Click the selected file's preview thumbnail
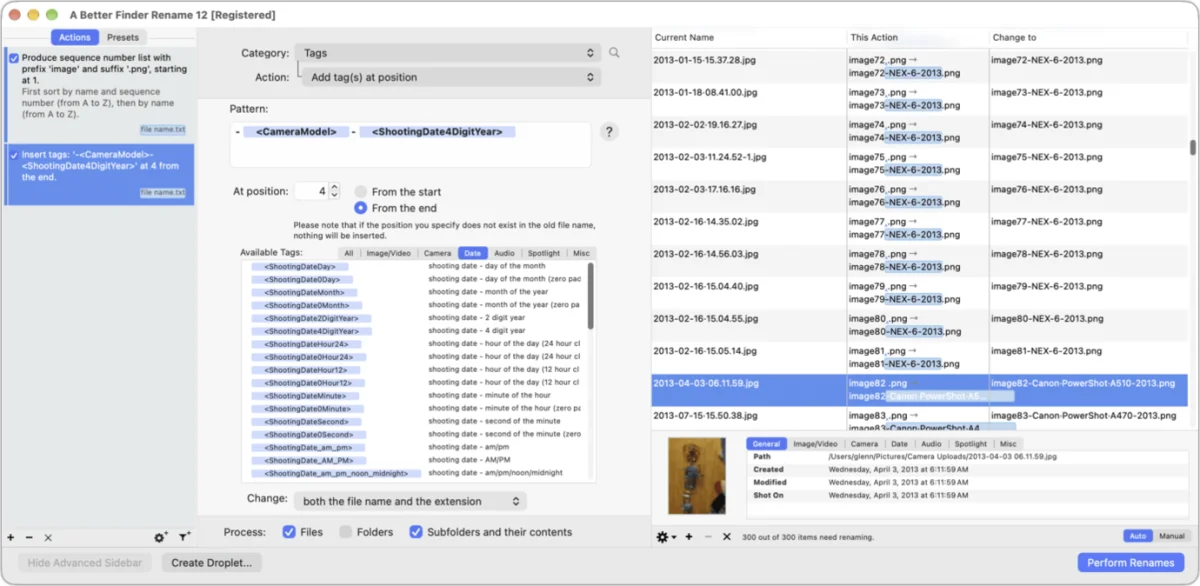1200x586 pixels. [696, 475]
